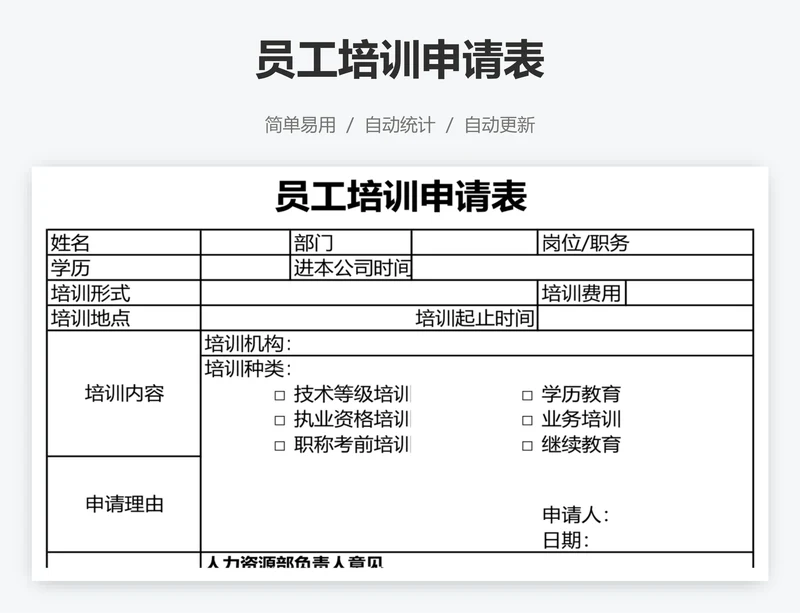
Task: Click the 简单易用 subtitle text
Action: tap(300, 125)
